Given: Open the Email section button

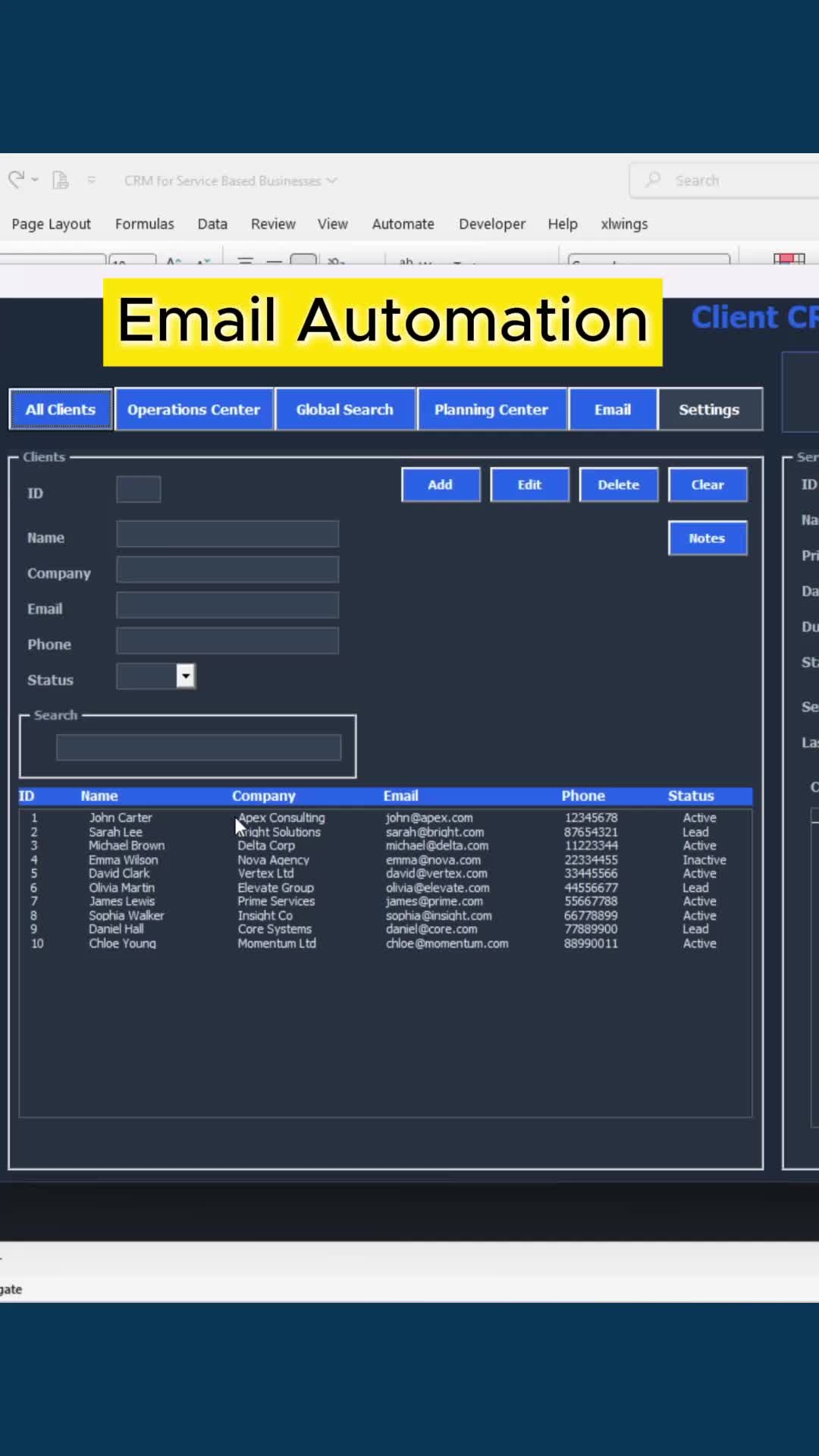Looking at the screenshot, I should [x=613, y=409].
